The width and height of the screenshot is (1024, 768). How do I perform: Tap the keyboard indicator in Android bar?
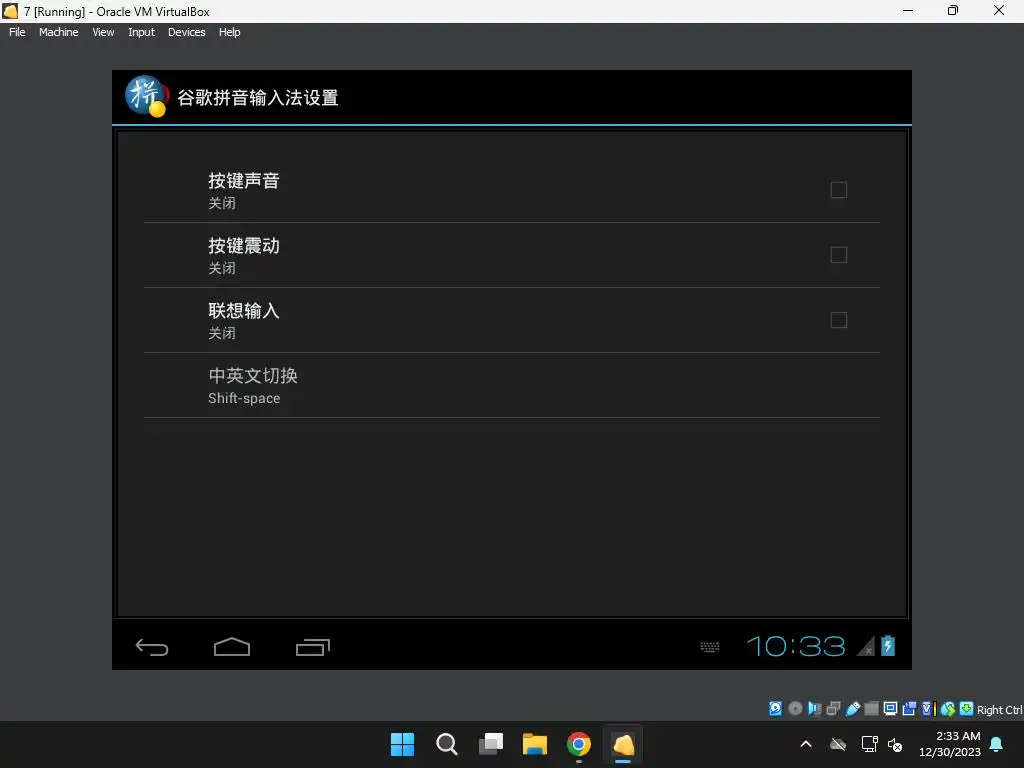(710, 647)
